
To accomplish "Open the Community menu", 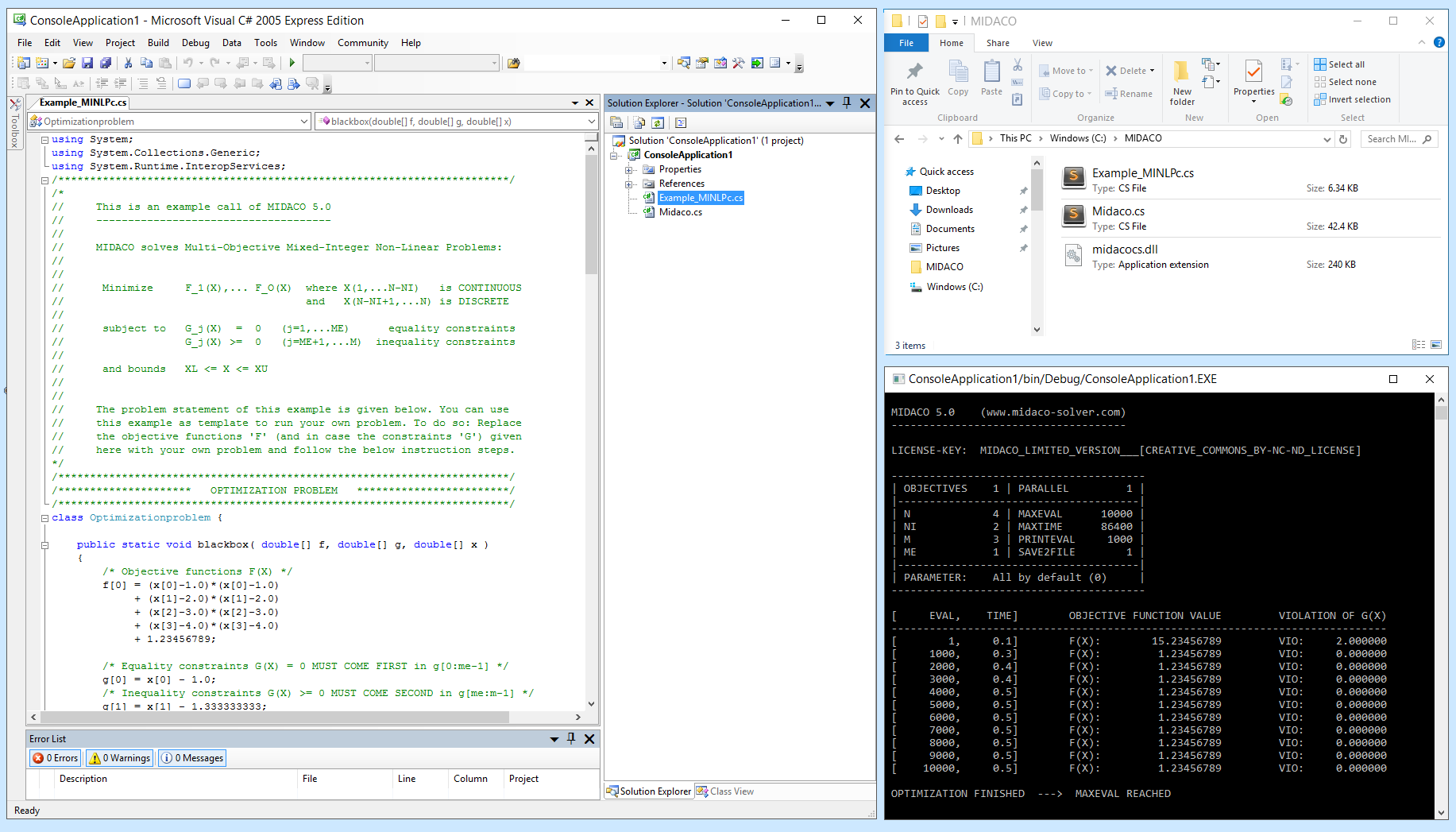I will (x=362, y=43).
